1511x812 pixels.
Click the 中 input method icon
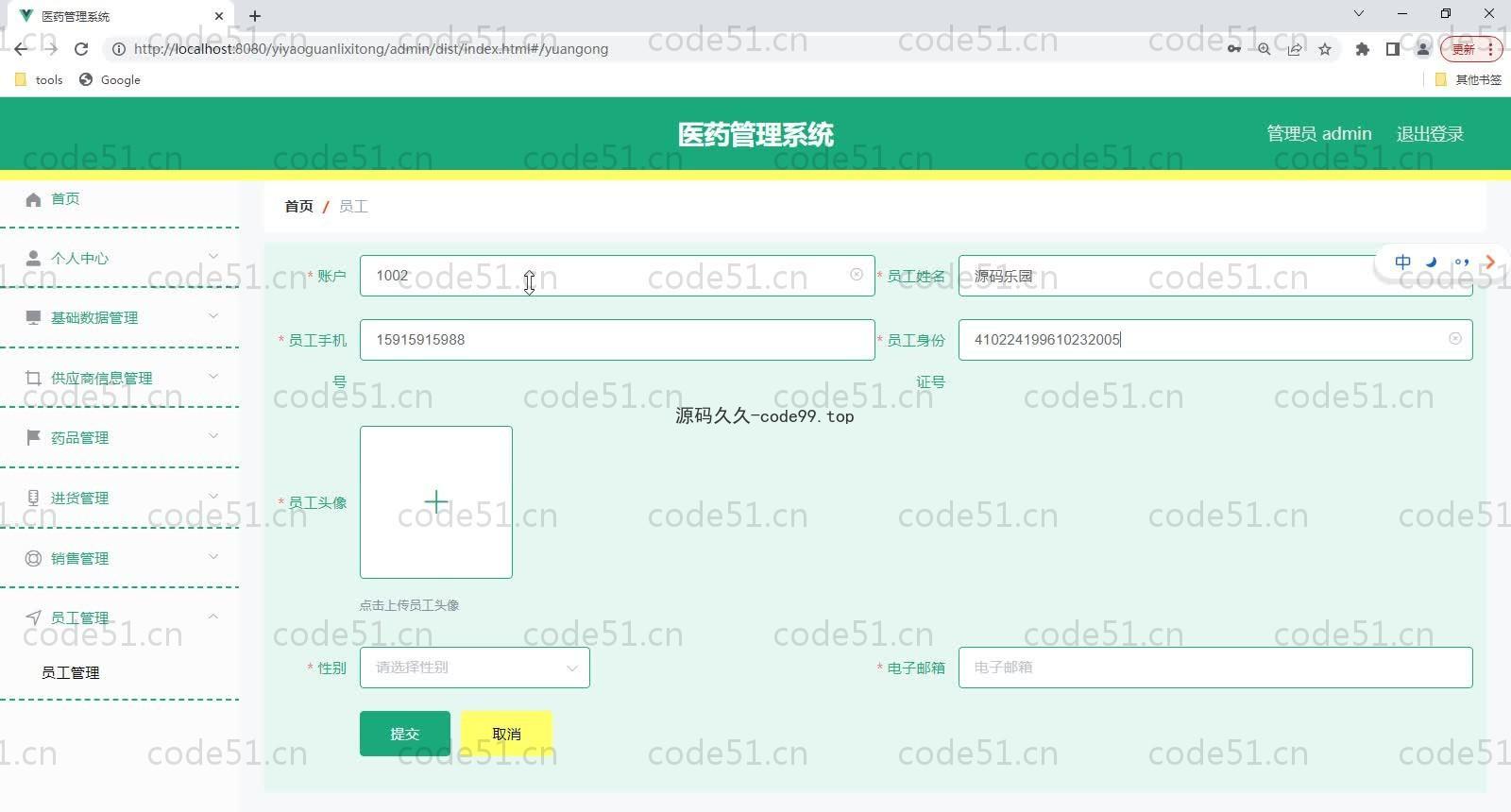1403,262
